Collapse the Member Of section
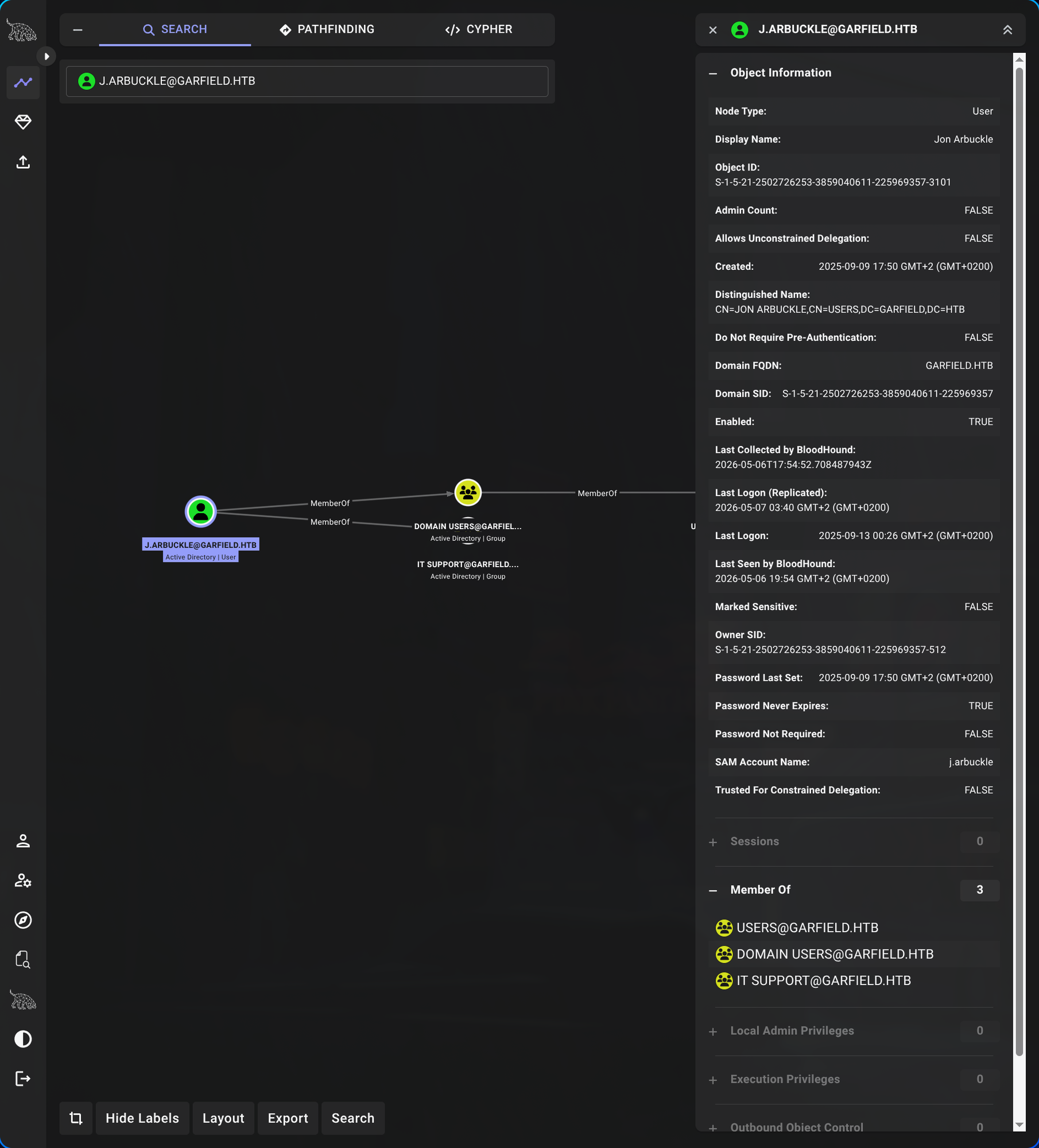 click(713, 890)
